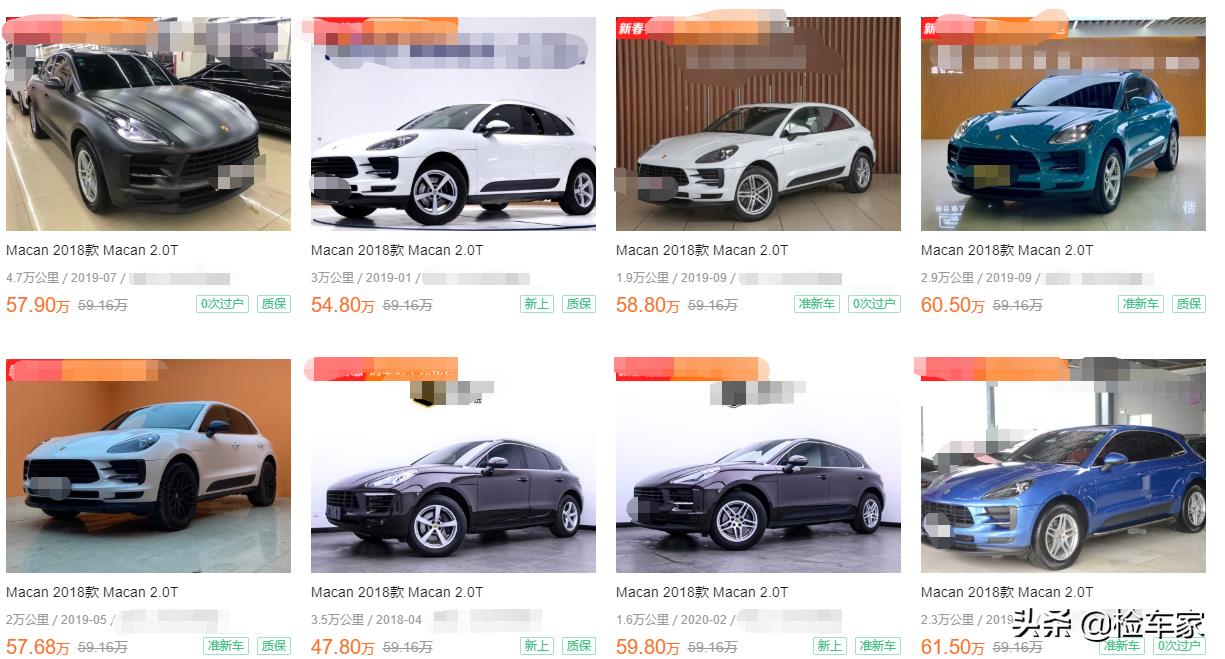Click the 0次过户 tag on 58.80万 listing
Viewport: 1225px width, 659px height.
click(874, 304)
